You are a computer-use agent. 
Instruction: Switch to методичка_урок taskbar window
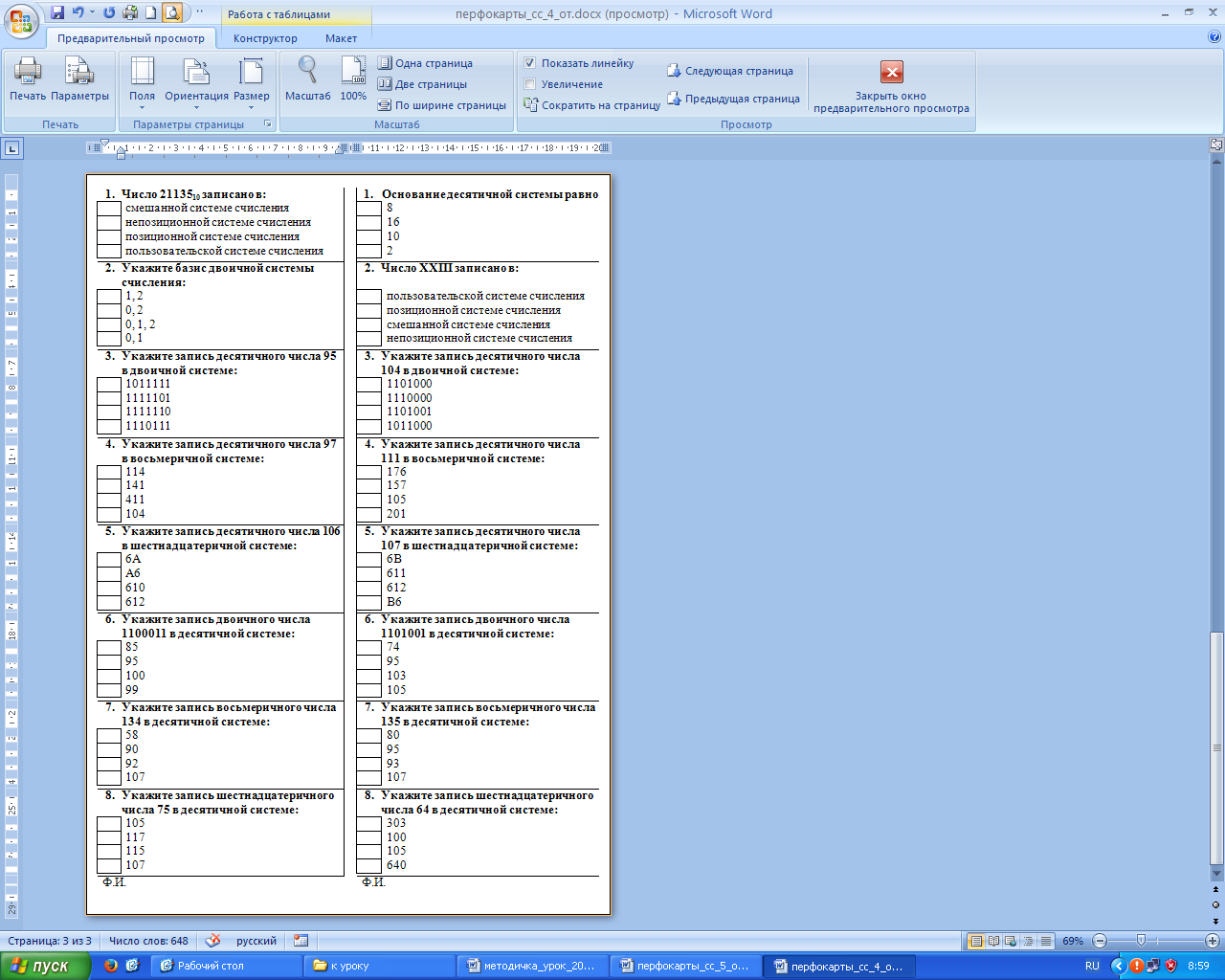[x=533, y=966]
